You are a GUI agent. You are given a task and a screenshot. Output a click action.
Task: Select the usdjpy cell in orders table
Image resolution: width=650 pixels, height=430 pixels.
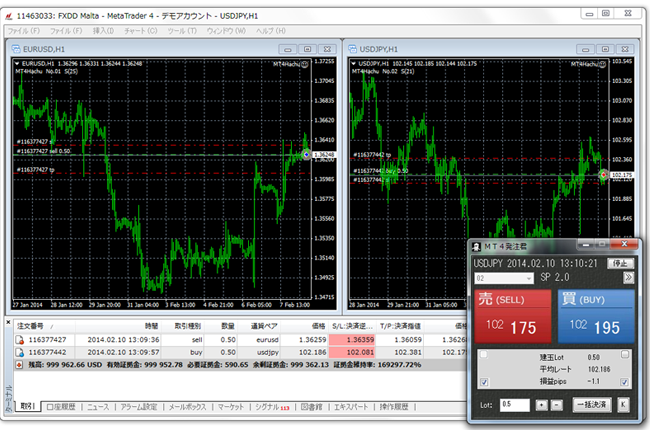(267, 352)
